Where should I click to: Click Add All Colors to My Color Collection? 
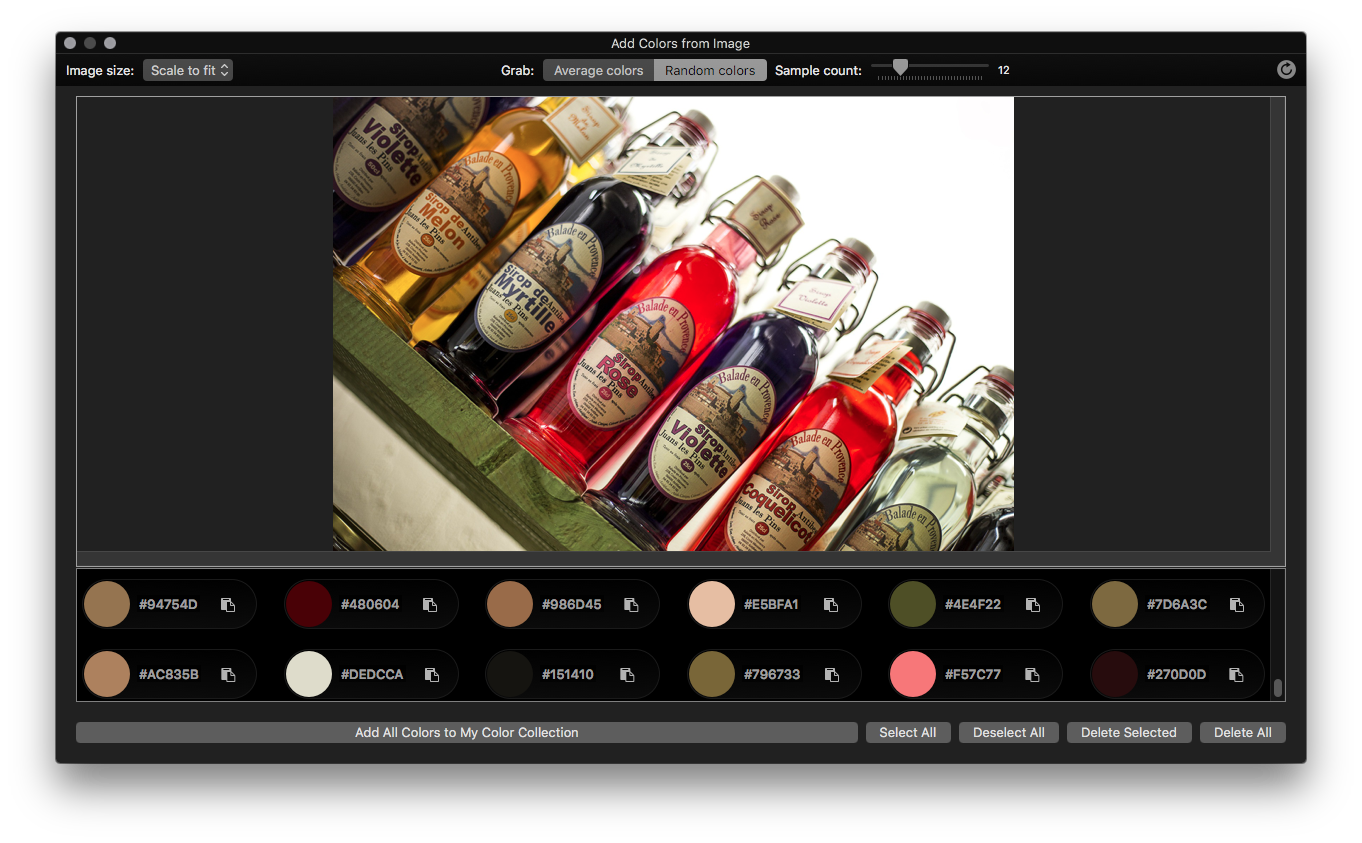click(x=467, y=733)
